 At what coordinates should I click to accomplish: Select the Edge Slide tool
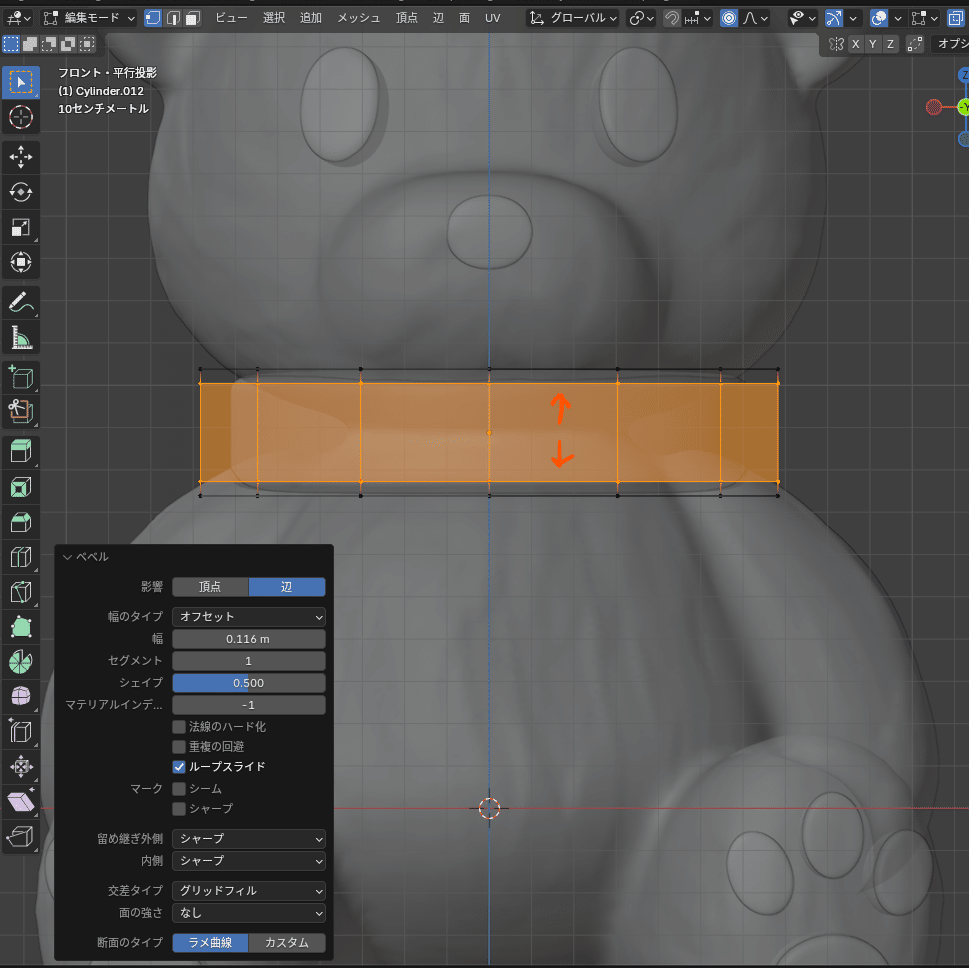(21, 732)
